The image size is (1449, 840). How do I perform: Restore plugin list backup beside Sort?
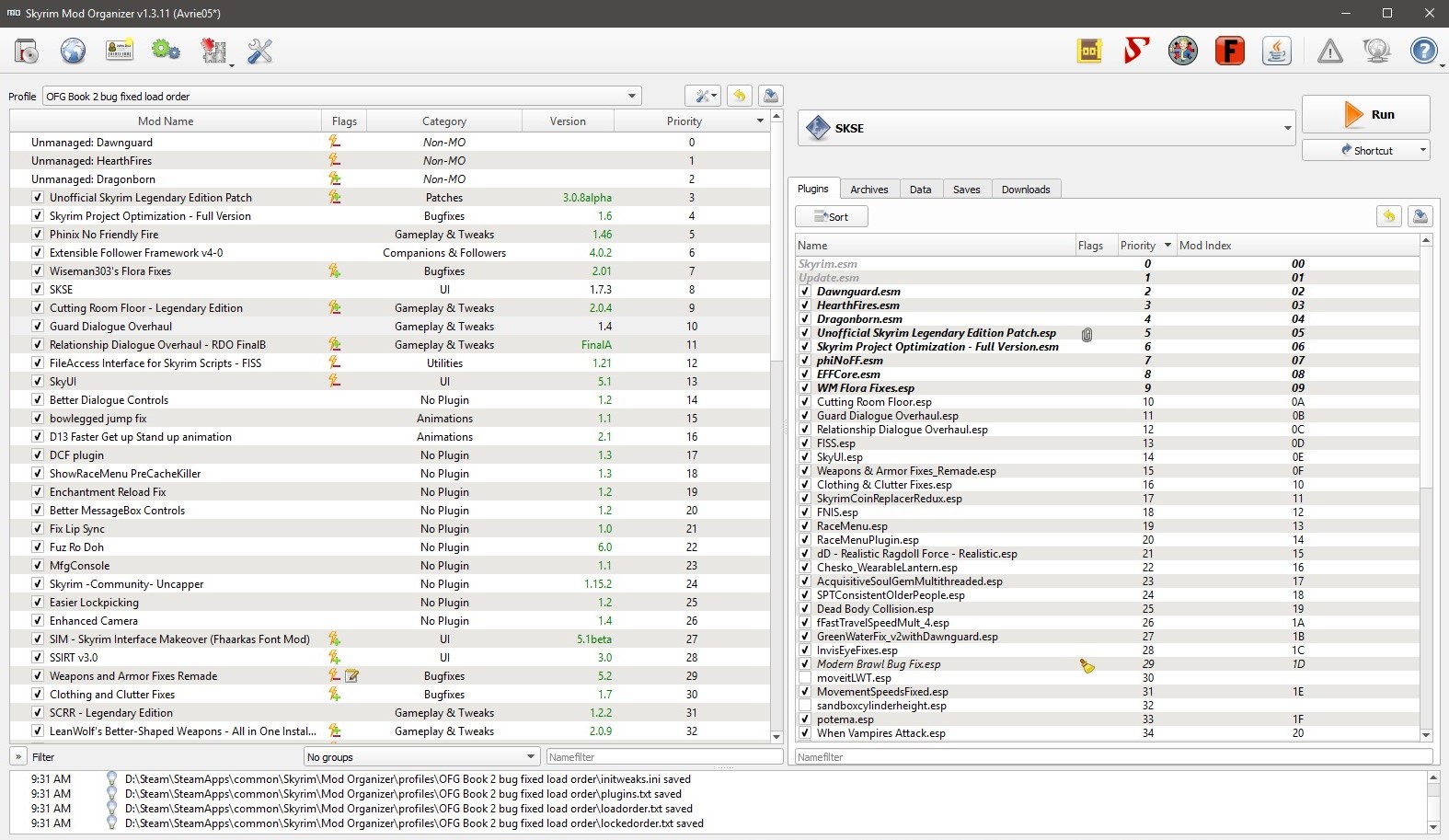1389,216
